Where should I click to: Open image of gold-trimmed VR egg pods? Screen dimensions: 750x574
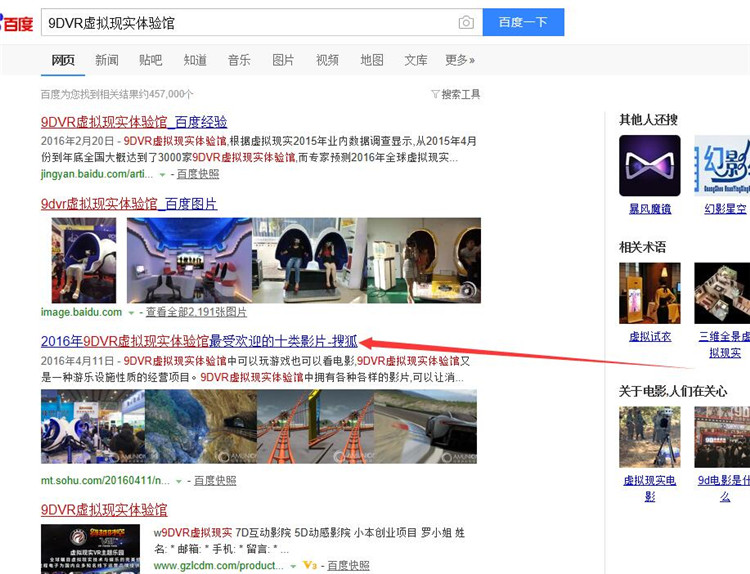point(424,260)
